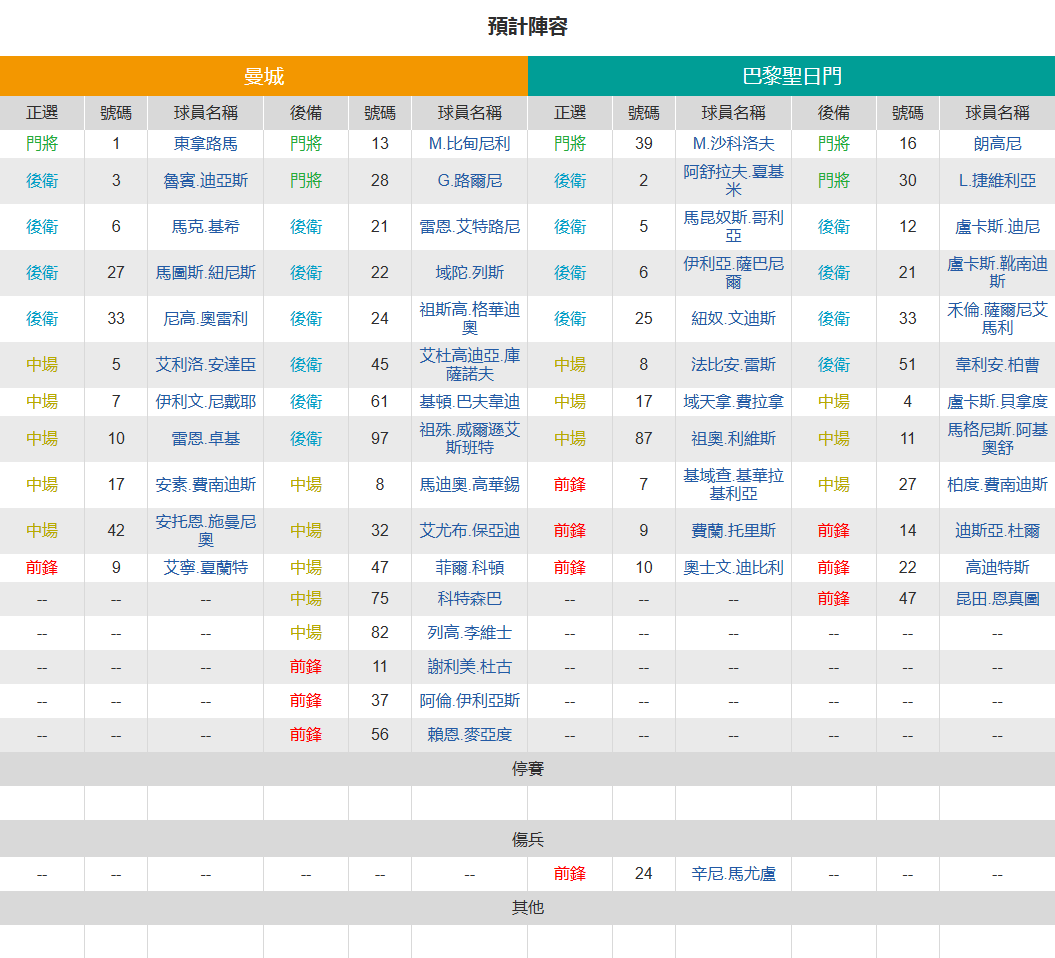The height and width of the screenshot is (958, 1055).
Task: Click on 尼高.奧雷利
Action: click(205, 319)
